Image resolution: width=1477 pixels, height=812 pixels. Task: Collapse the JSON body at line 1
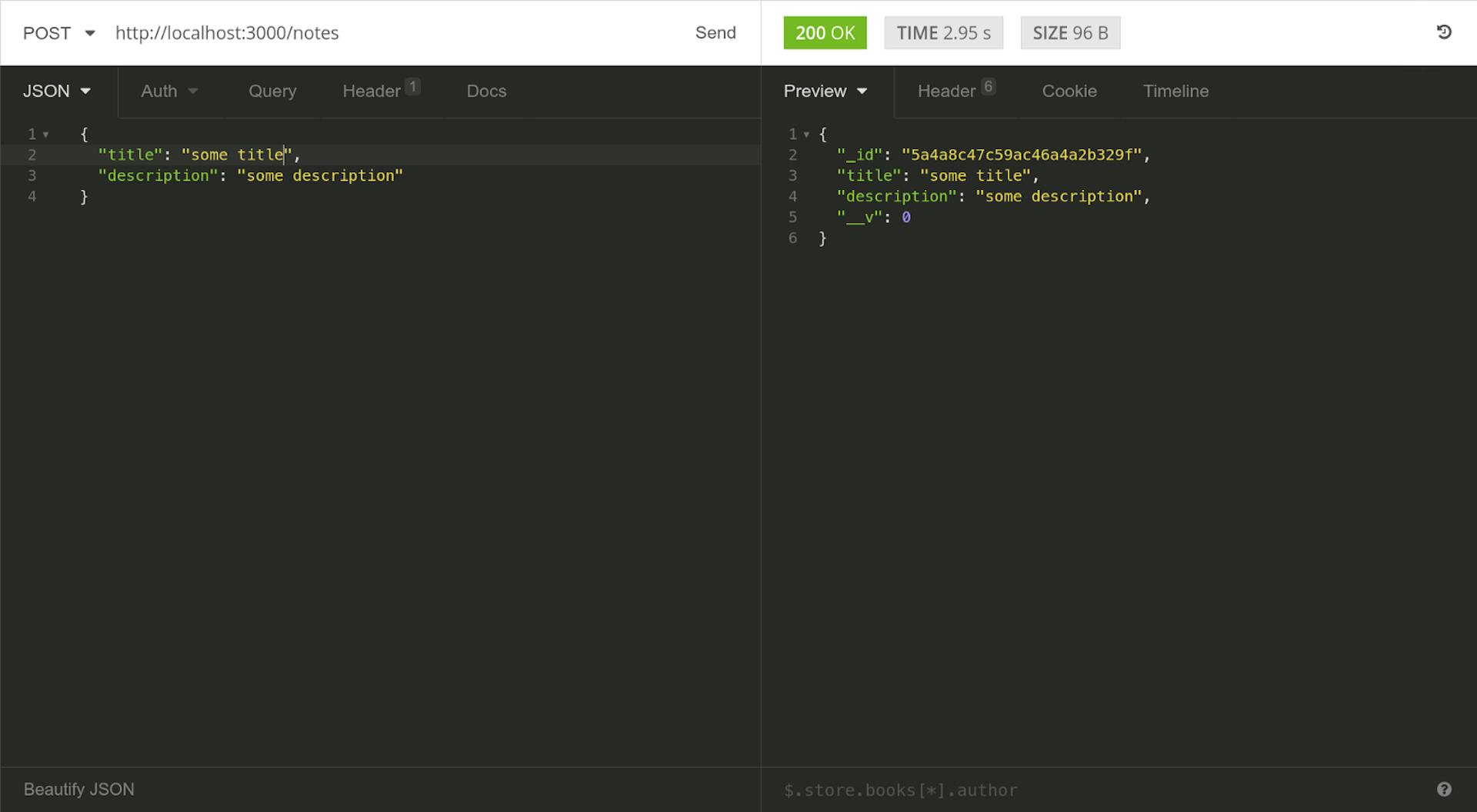(44, 134)
